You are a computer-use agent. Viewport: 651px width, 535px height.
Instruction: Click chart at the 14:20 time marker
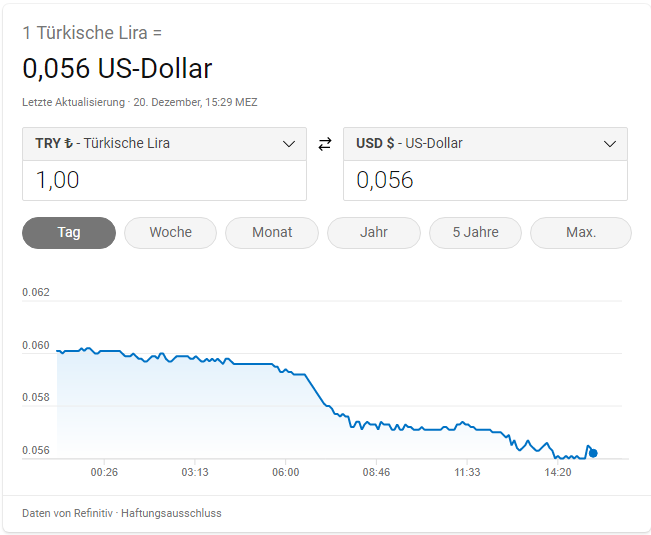558,472
